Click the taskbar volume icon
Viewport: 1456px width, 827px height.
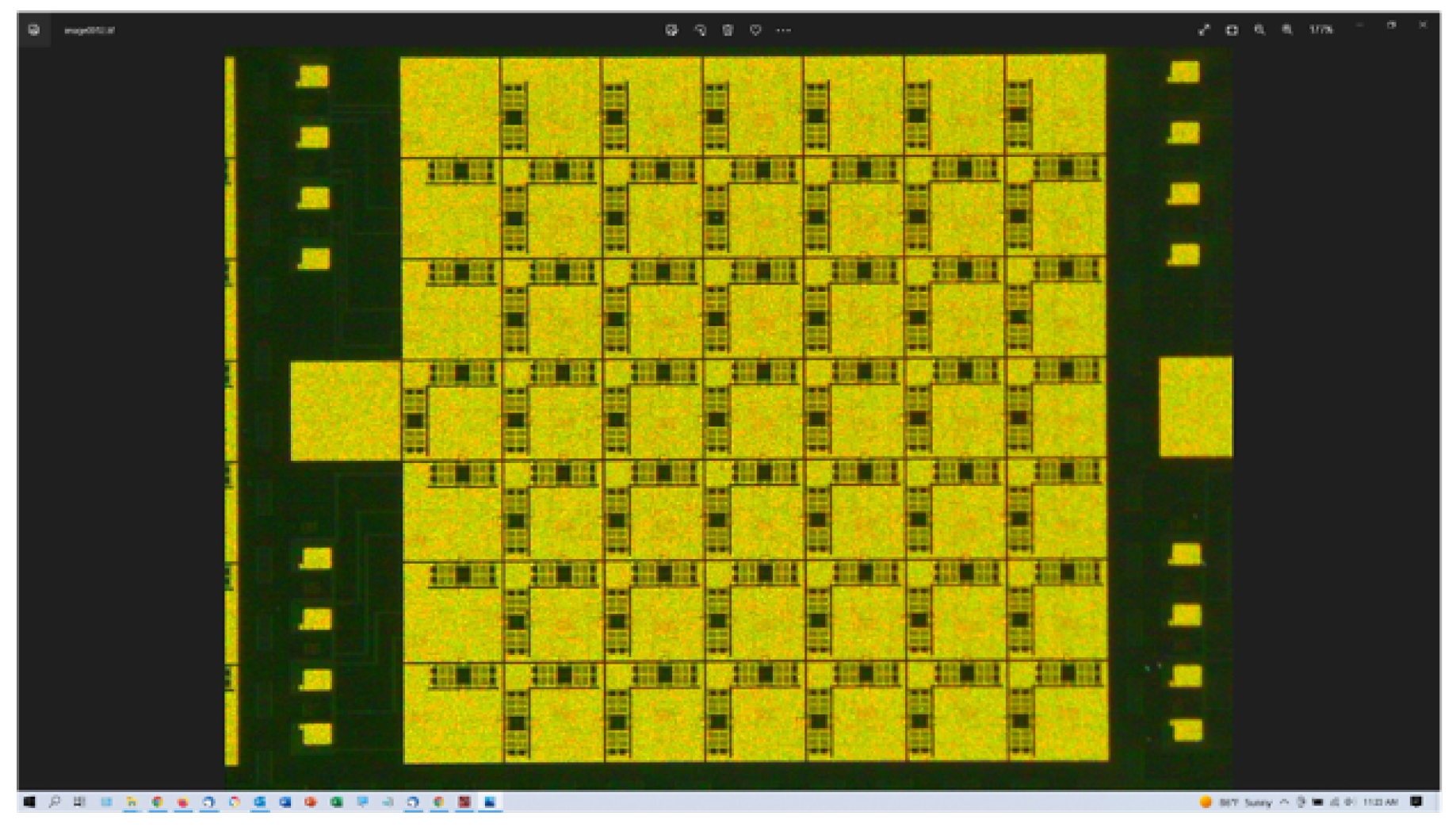[x=1349, y=802]
